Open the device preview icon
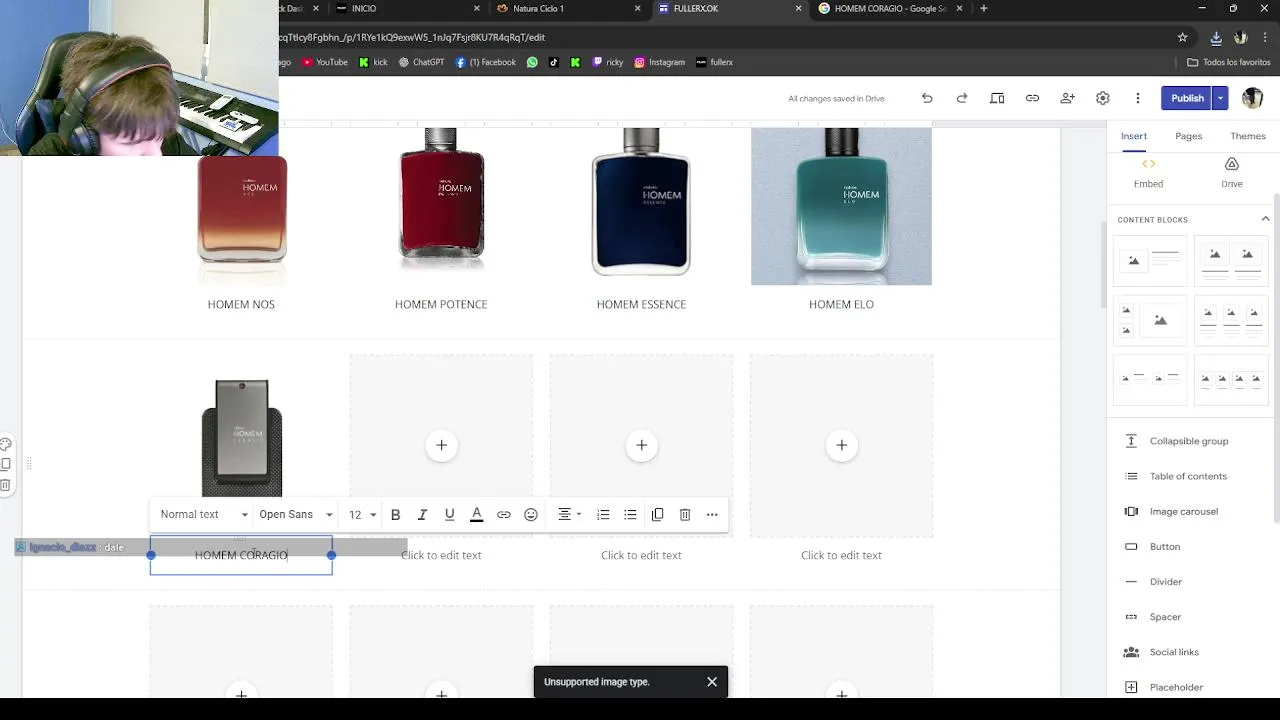Screen dimensions: 1280x720 (x=997, y=98)
